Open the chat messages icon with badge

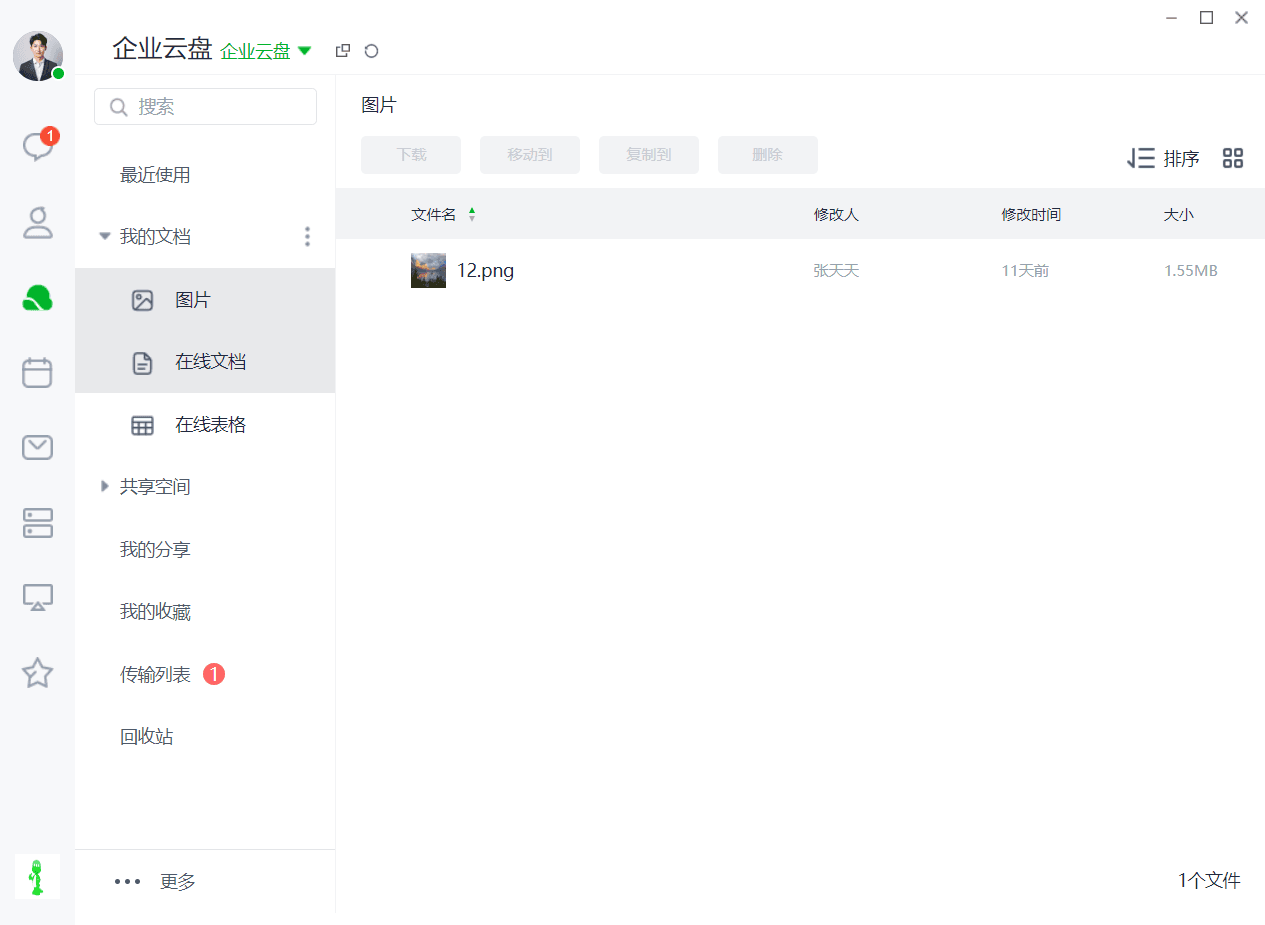tap(38, 146)
